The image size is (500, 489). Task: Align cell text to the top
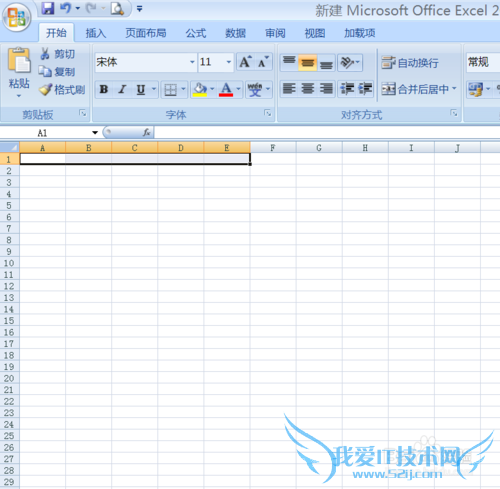point(289,62)
